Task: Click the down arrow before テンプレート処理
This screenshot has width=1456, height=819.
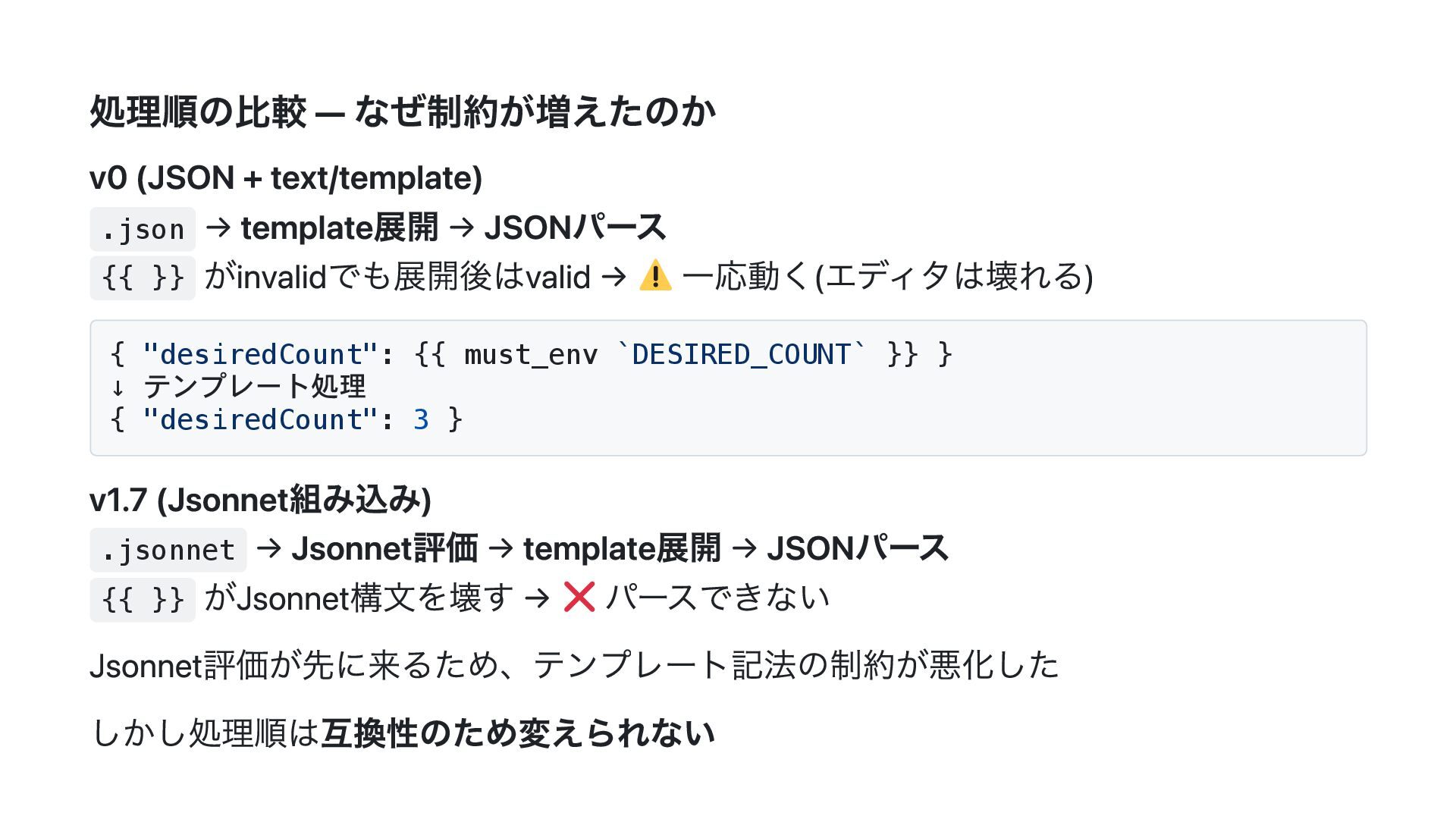Action: click(118, 388)
